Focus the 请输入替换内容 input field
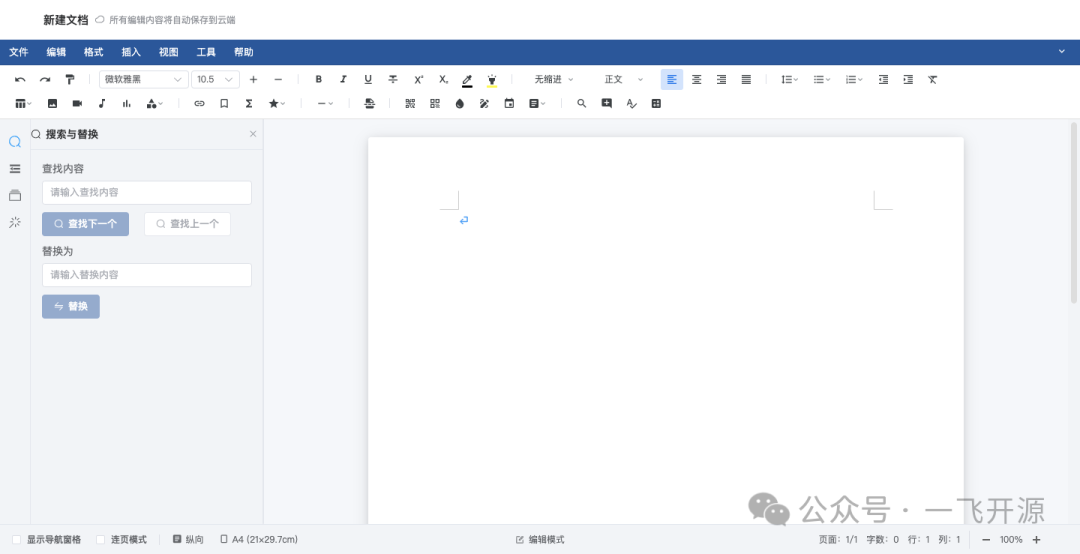 point(147,275)
